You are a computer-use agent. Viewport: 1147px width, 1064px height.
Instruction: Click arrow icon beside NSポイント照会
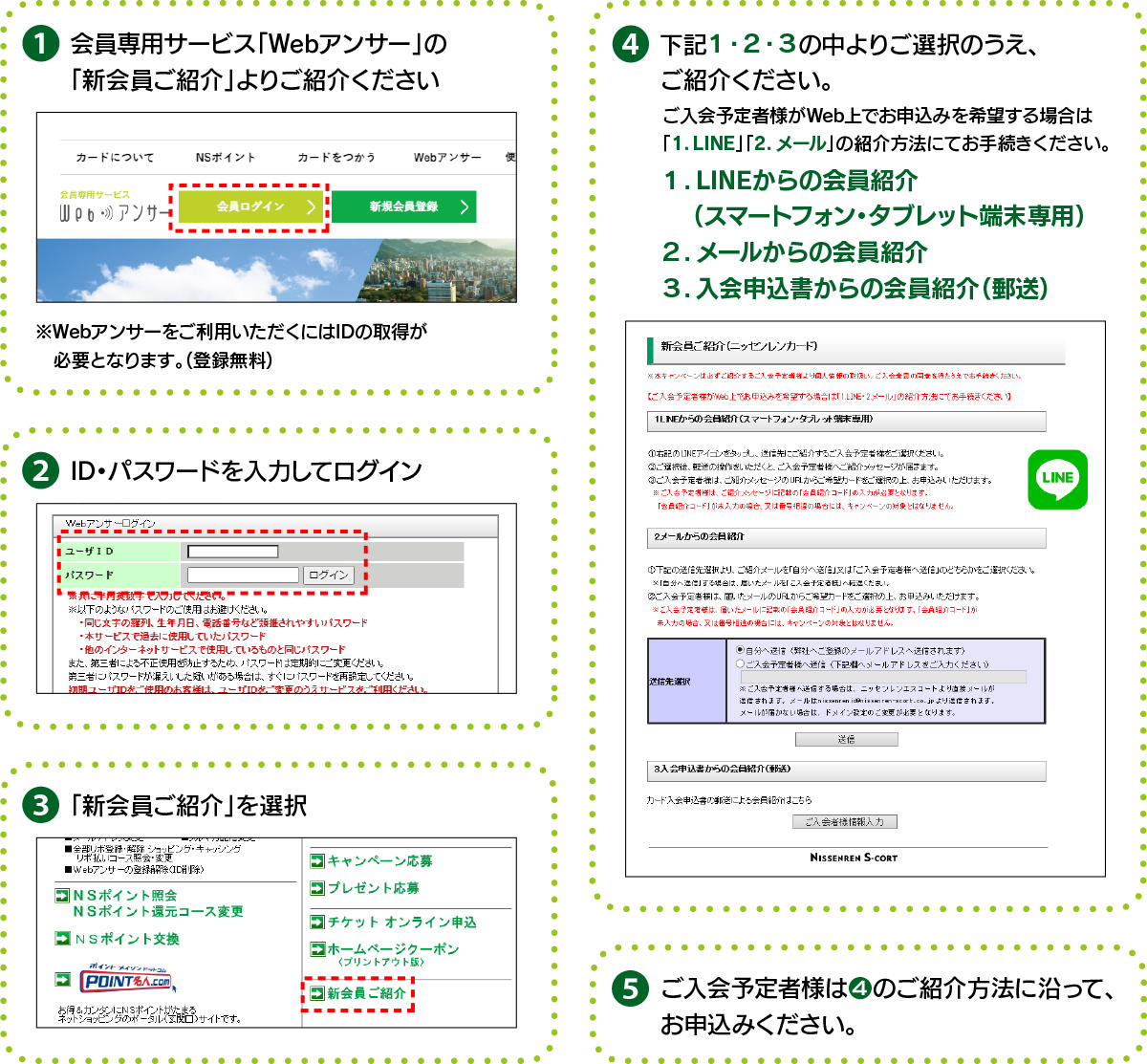(x=63, y=896)
